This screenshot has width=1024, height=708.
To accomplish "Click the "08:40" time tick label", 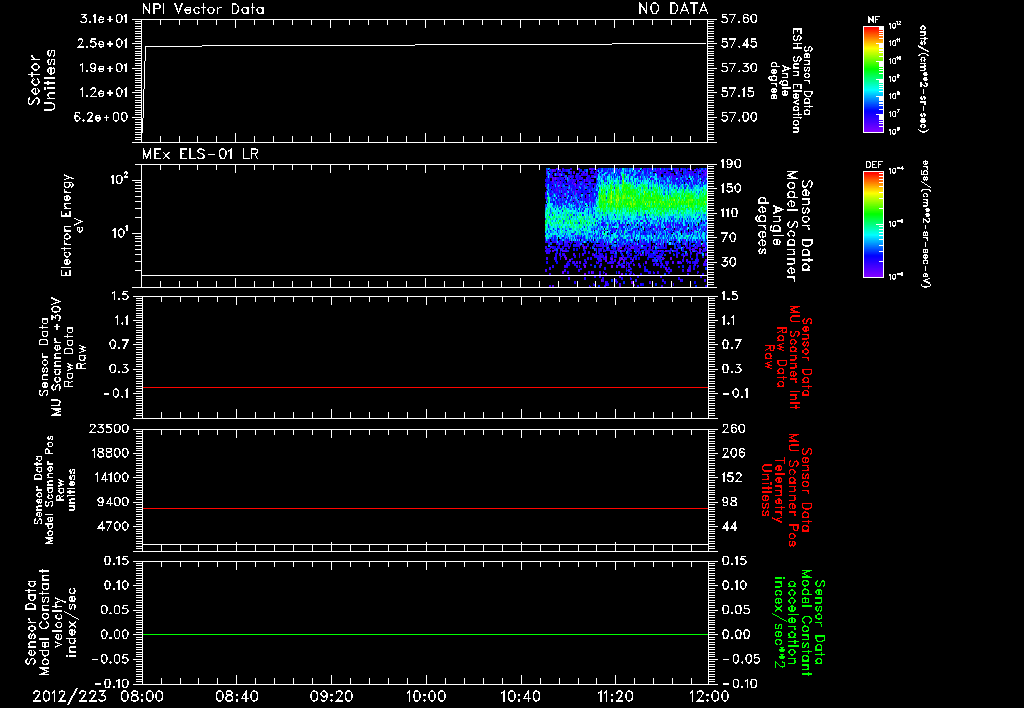I will 237,696.
